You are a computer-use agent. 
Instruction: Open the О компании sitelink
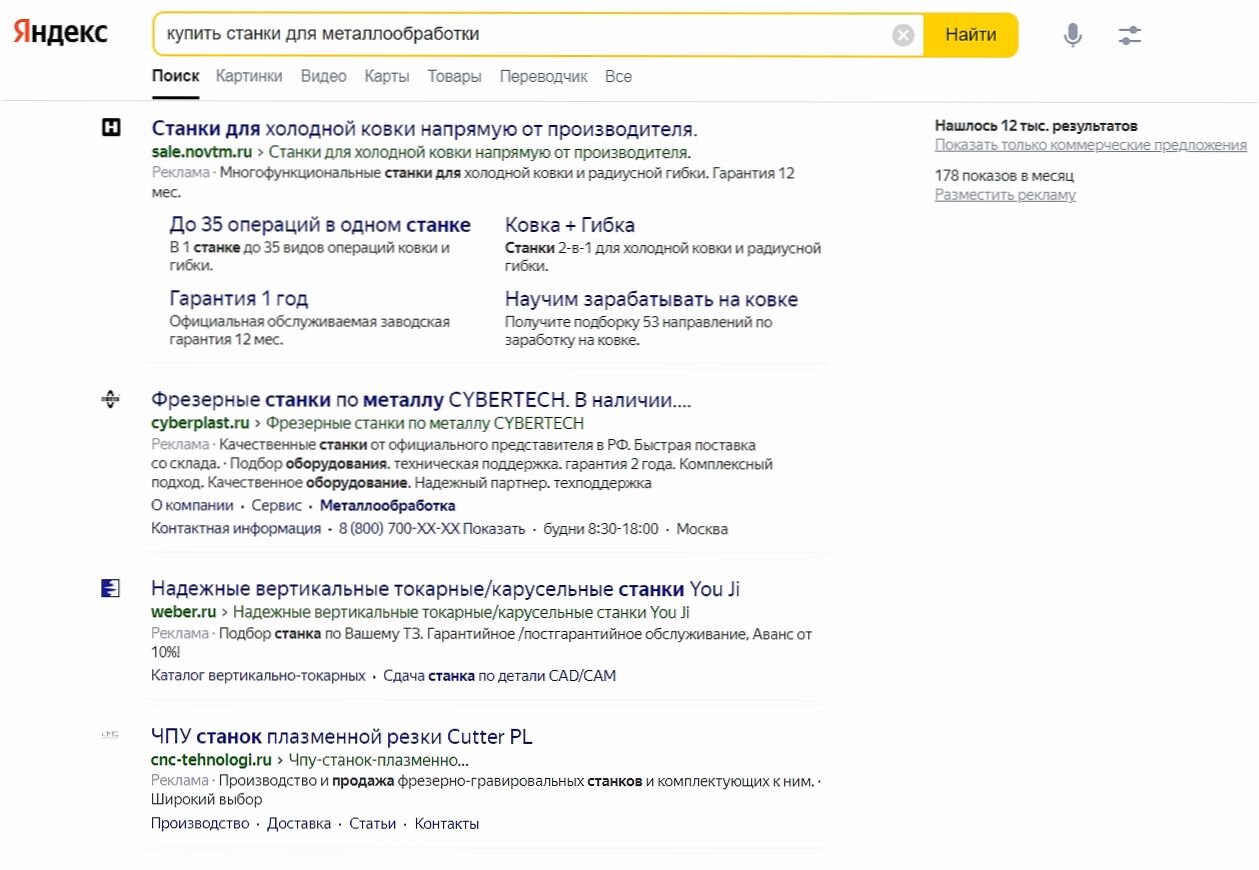click(192, 506)
